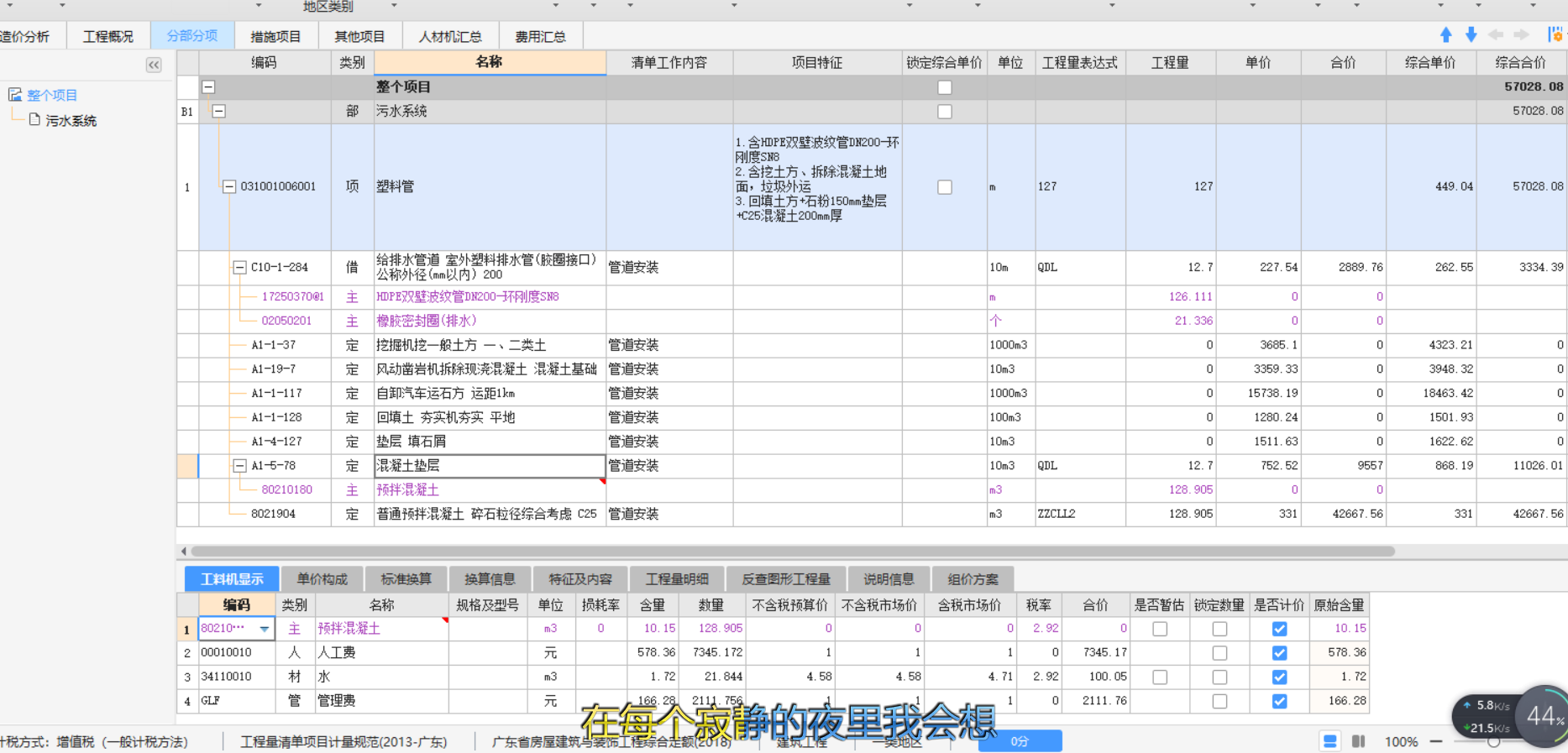The width and height of the screenshot is (1568, 753).
Task: Toggle lock price checkbox for 塑料管 row
Action: click(945, 187)
